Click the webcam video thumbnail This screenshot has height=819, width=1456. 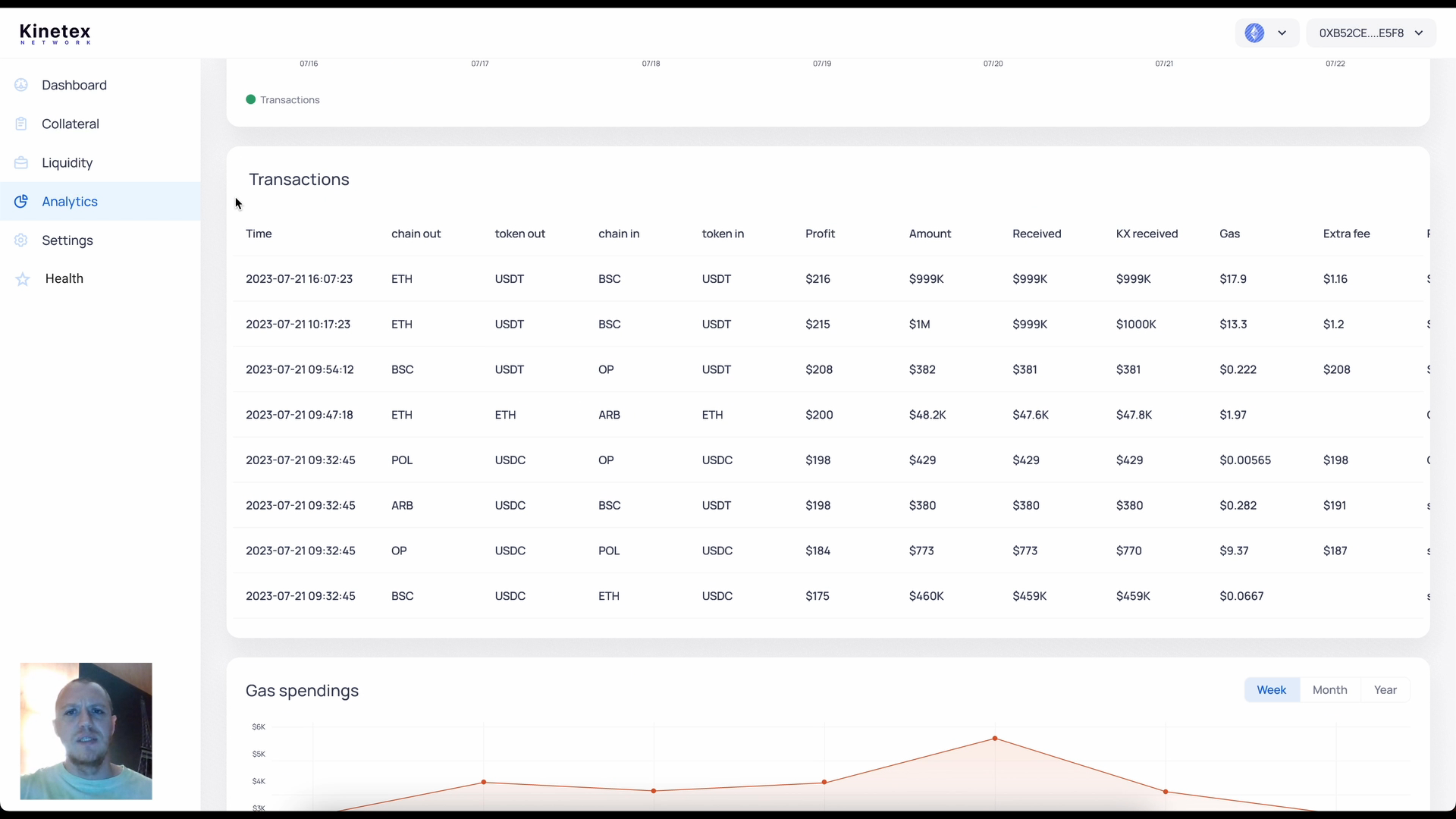click(x=86, y=731)
